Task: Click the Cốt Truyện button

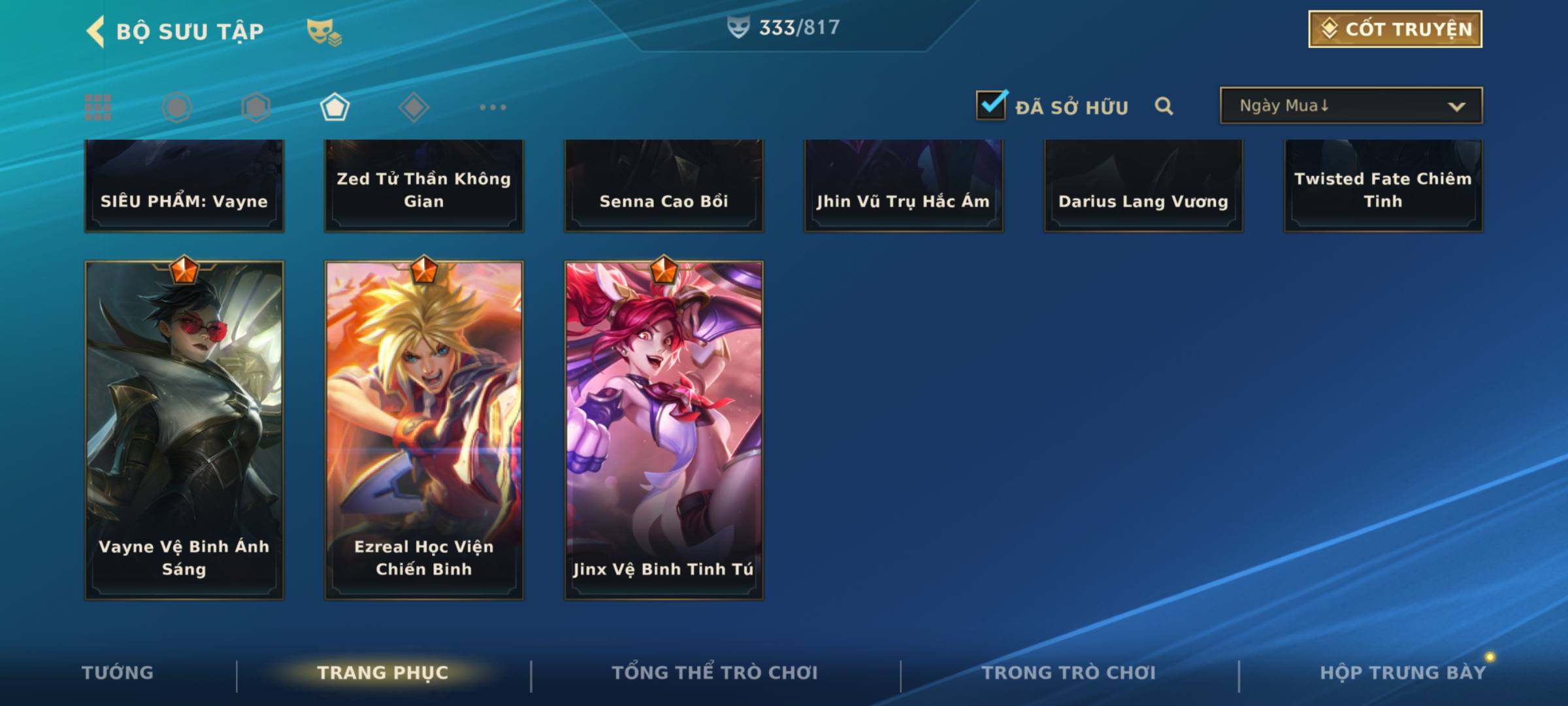Action: [1395, 29]
